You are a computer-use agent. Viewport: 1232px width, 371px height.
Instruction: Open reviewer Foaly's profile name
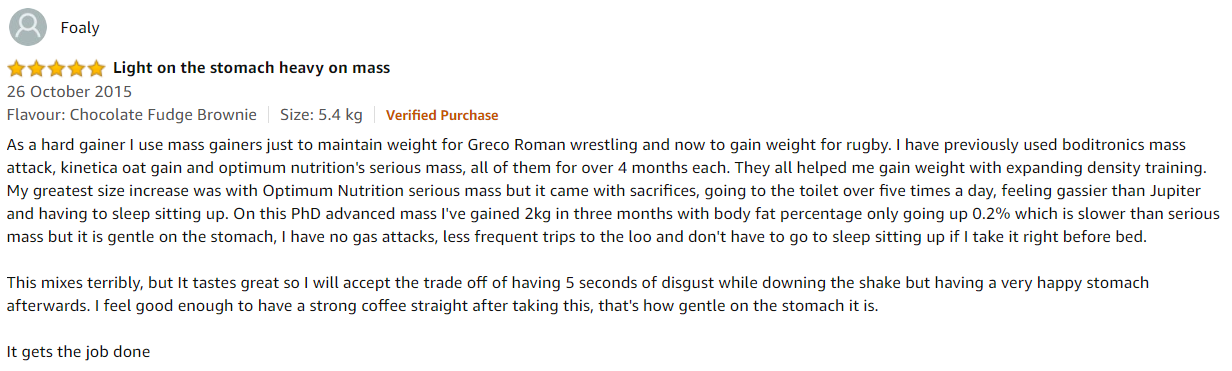(x=80, y=28)
